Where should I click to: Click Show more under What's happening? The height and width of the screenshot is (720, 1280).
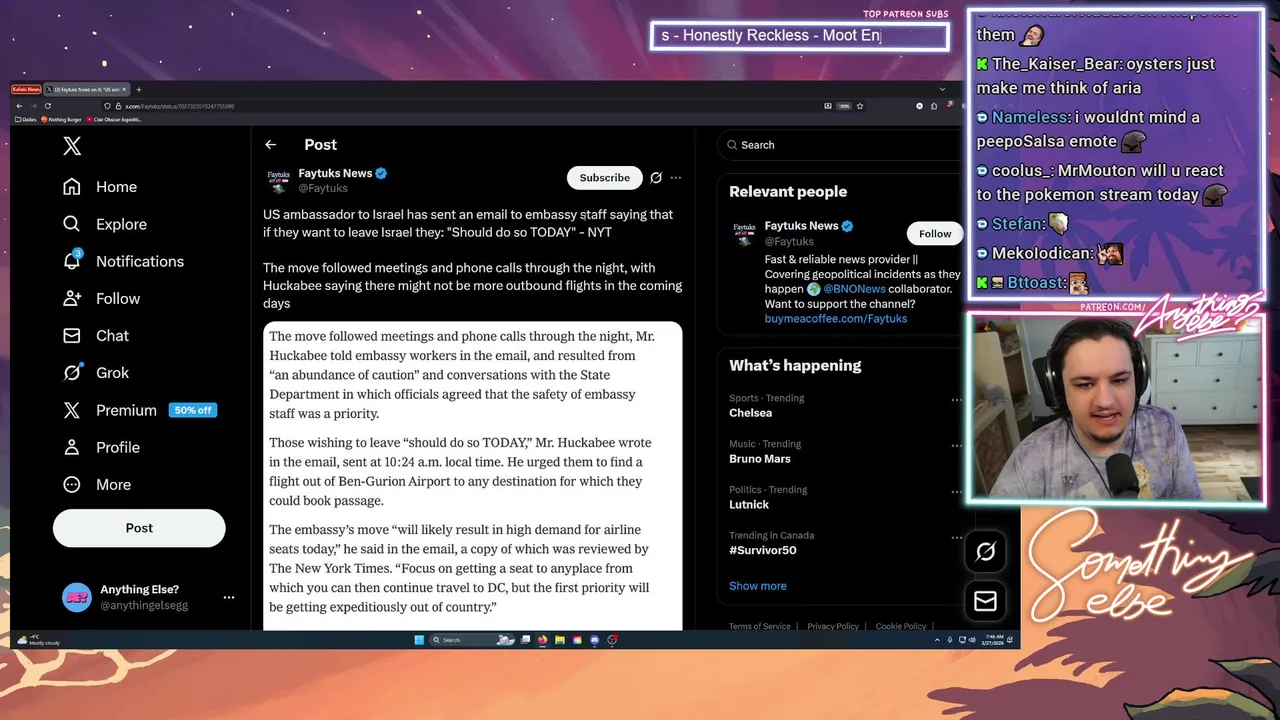pos(758,586)
